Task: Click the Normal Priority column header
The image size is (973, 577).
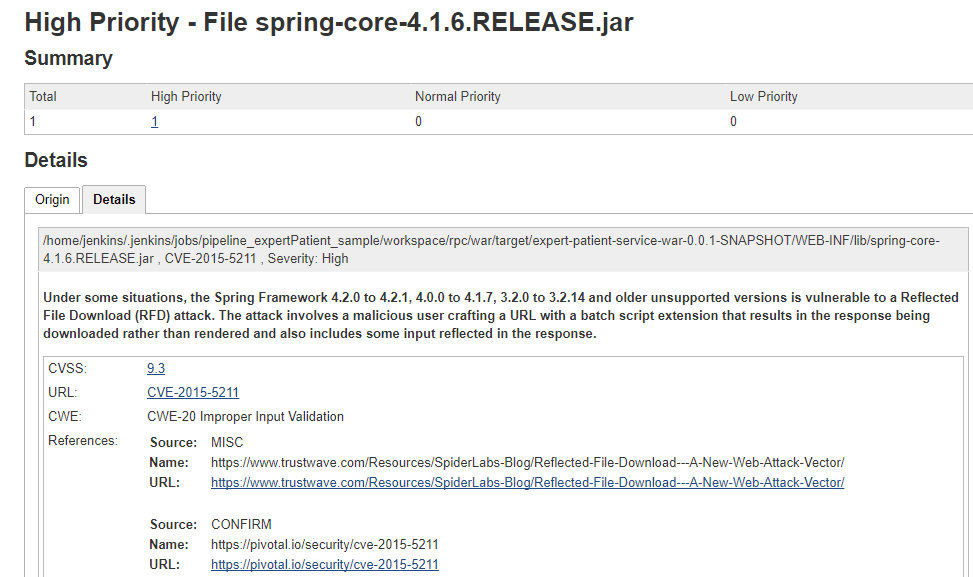Action: point(458,97)
